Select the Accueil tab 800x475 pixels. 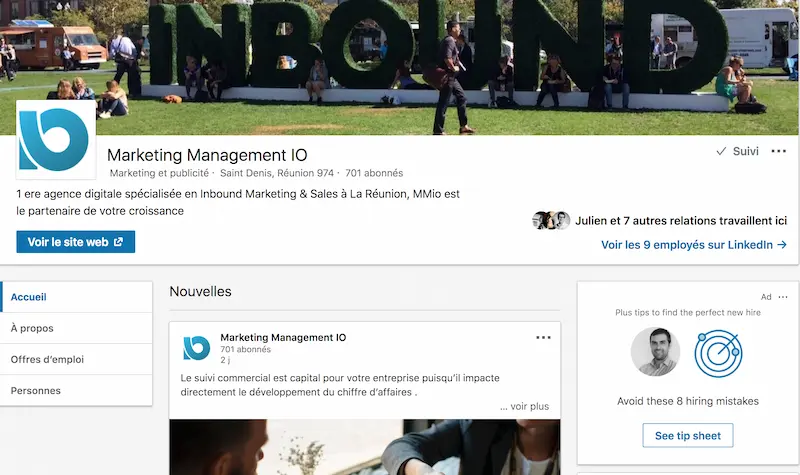77,297
